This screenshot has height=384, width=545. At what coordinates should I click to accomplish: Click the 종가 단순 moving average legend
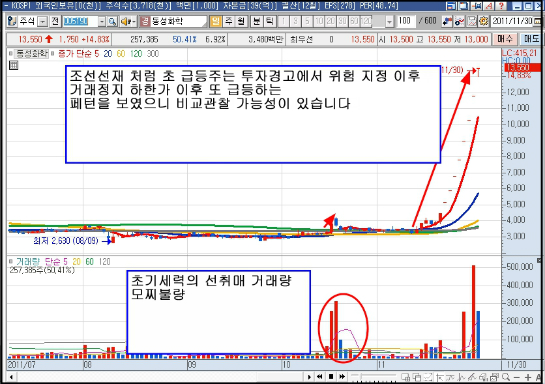(79, 54)
